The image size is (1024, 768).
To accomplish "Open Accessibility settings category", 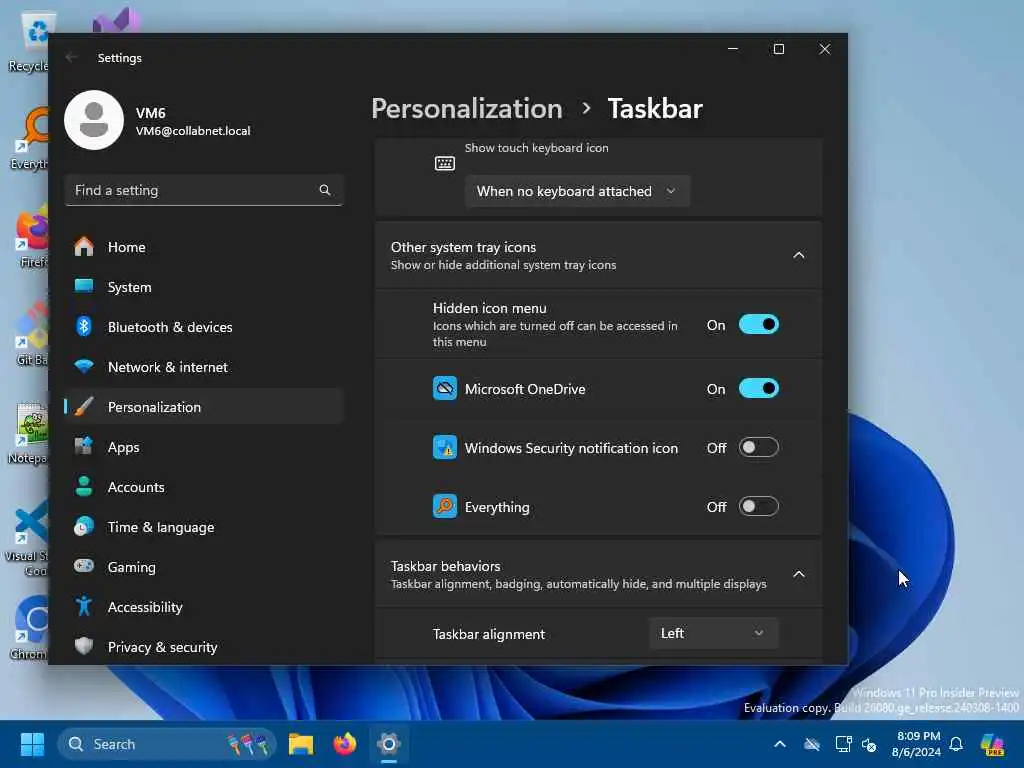I will pyautogui.click(x=204, y=607).
